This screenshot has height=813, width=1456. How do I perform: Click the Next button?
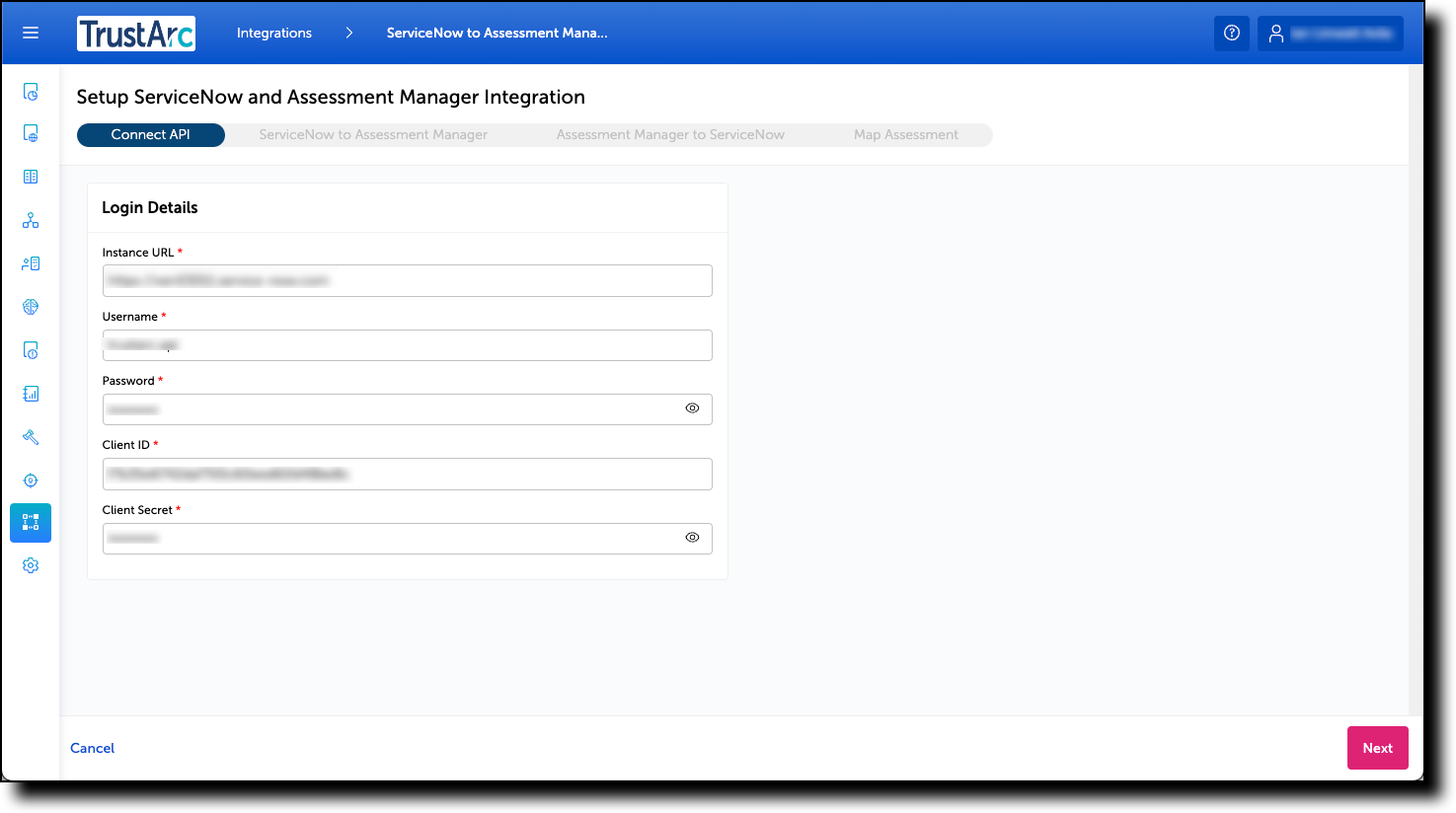pyautogui.click(x=1377, y=747)
